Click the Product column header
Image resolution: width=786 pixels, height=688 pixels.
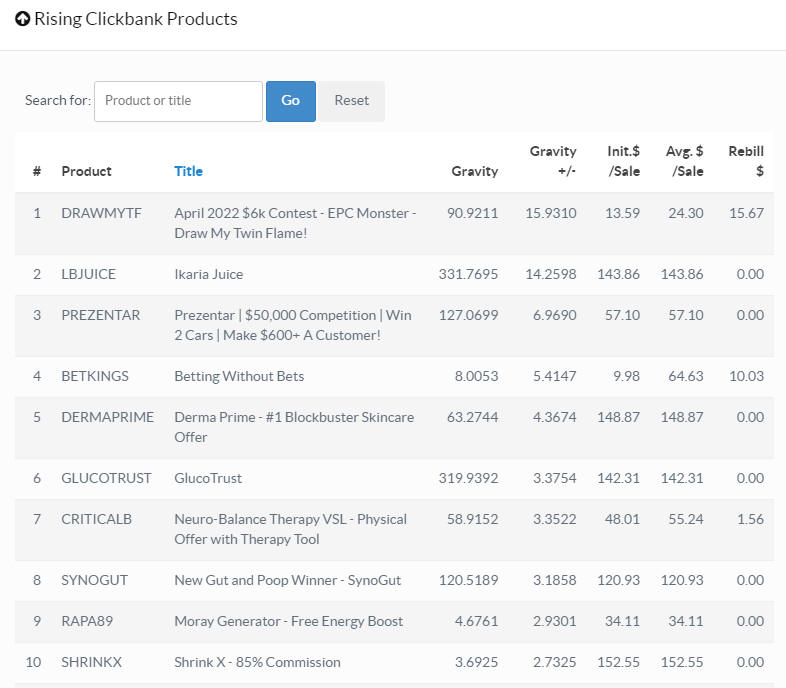pyautogui.click(x=87, y=171)
